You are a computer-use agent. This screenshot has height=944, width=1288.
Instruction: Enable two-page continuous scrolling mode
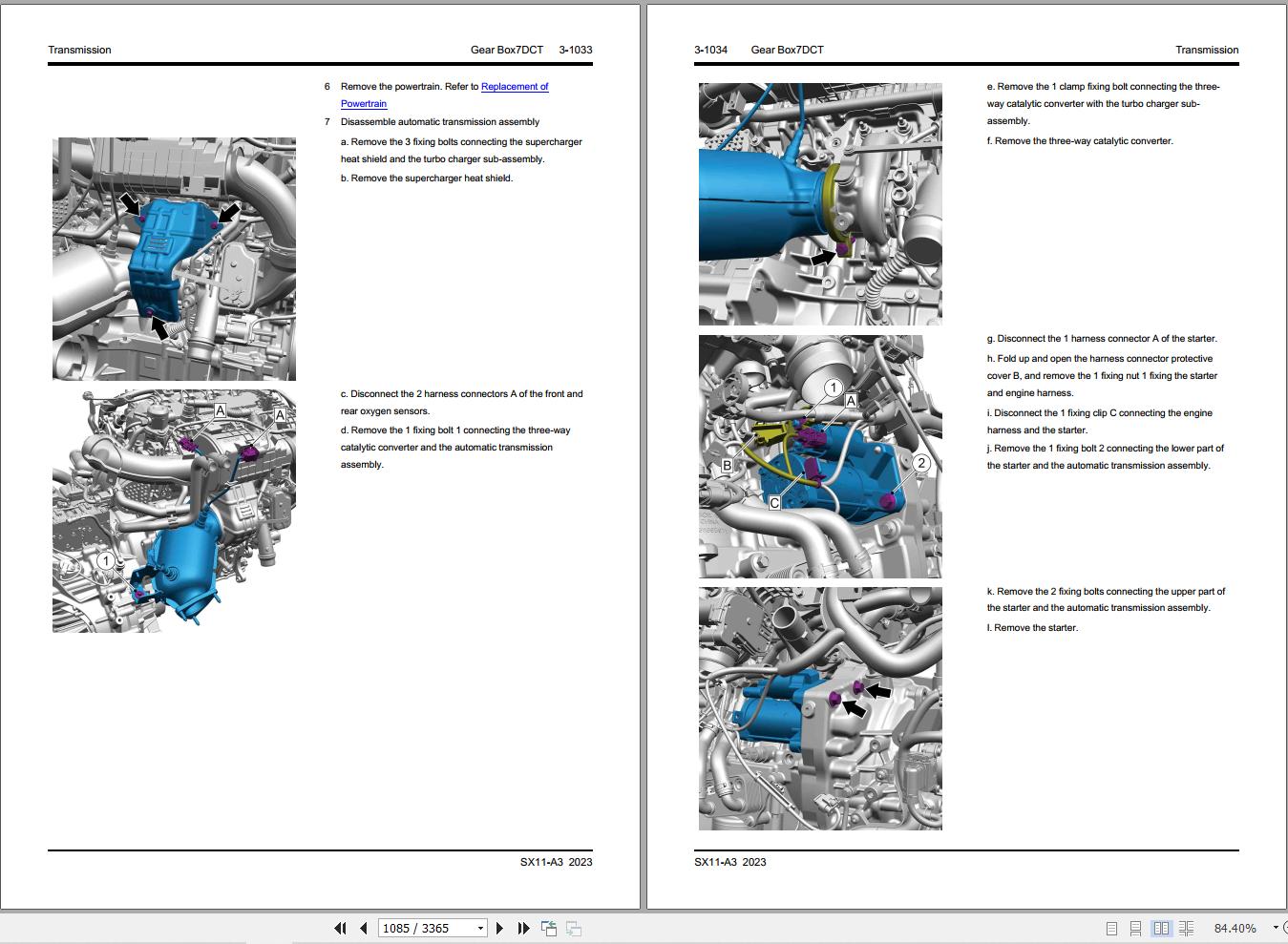click(x=1186, y=927)
